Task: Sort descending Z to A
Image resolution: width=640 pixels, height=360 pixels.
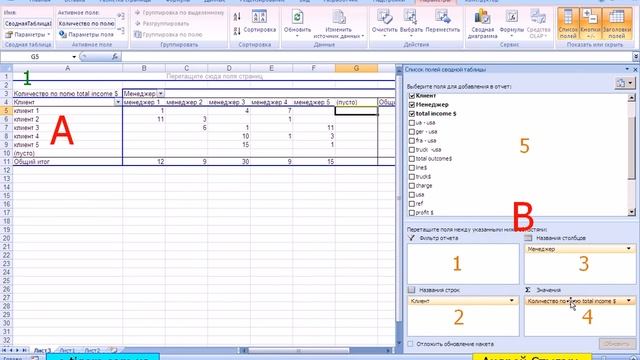Action: click(x=237, y=31)
